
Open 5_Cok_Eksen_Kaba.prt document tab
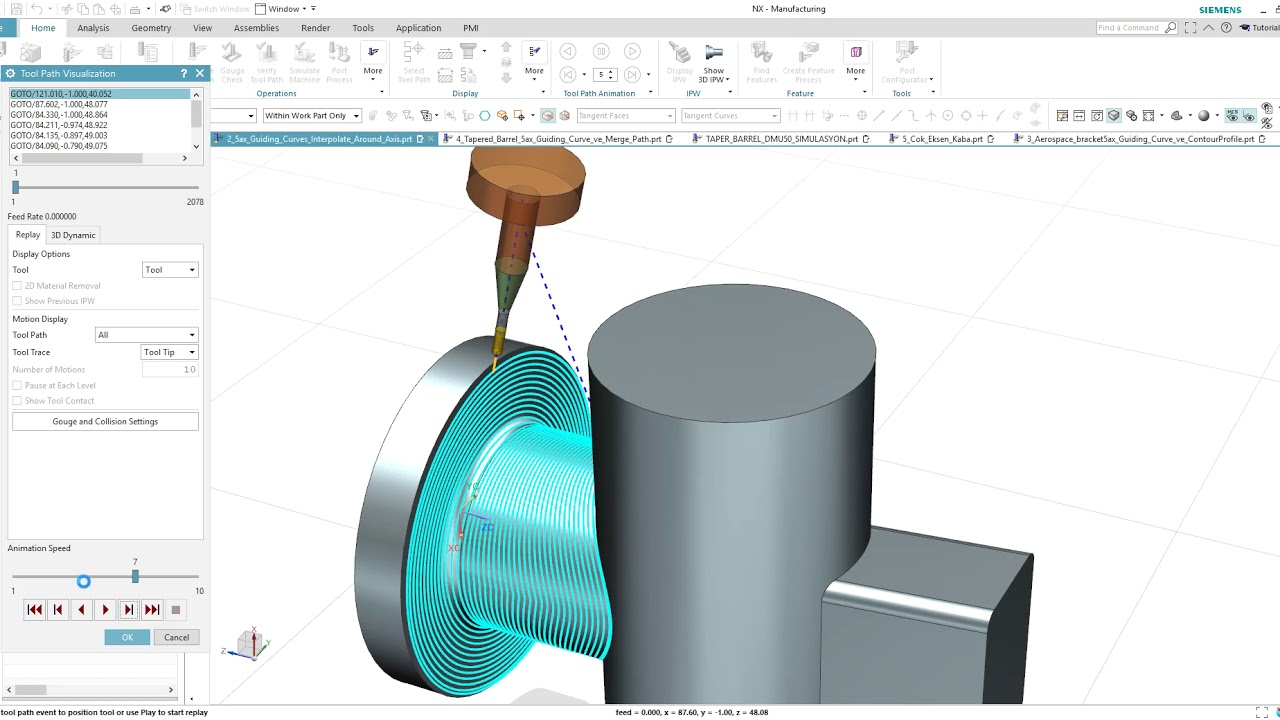coord(942,139)
